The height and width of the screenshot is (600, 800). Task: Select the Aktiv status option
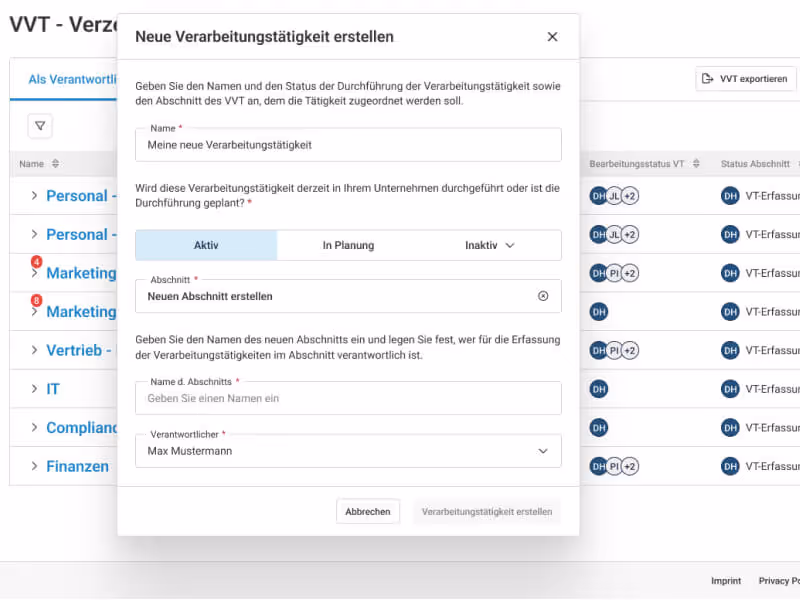point(206,245)
